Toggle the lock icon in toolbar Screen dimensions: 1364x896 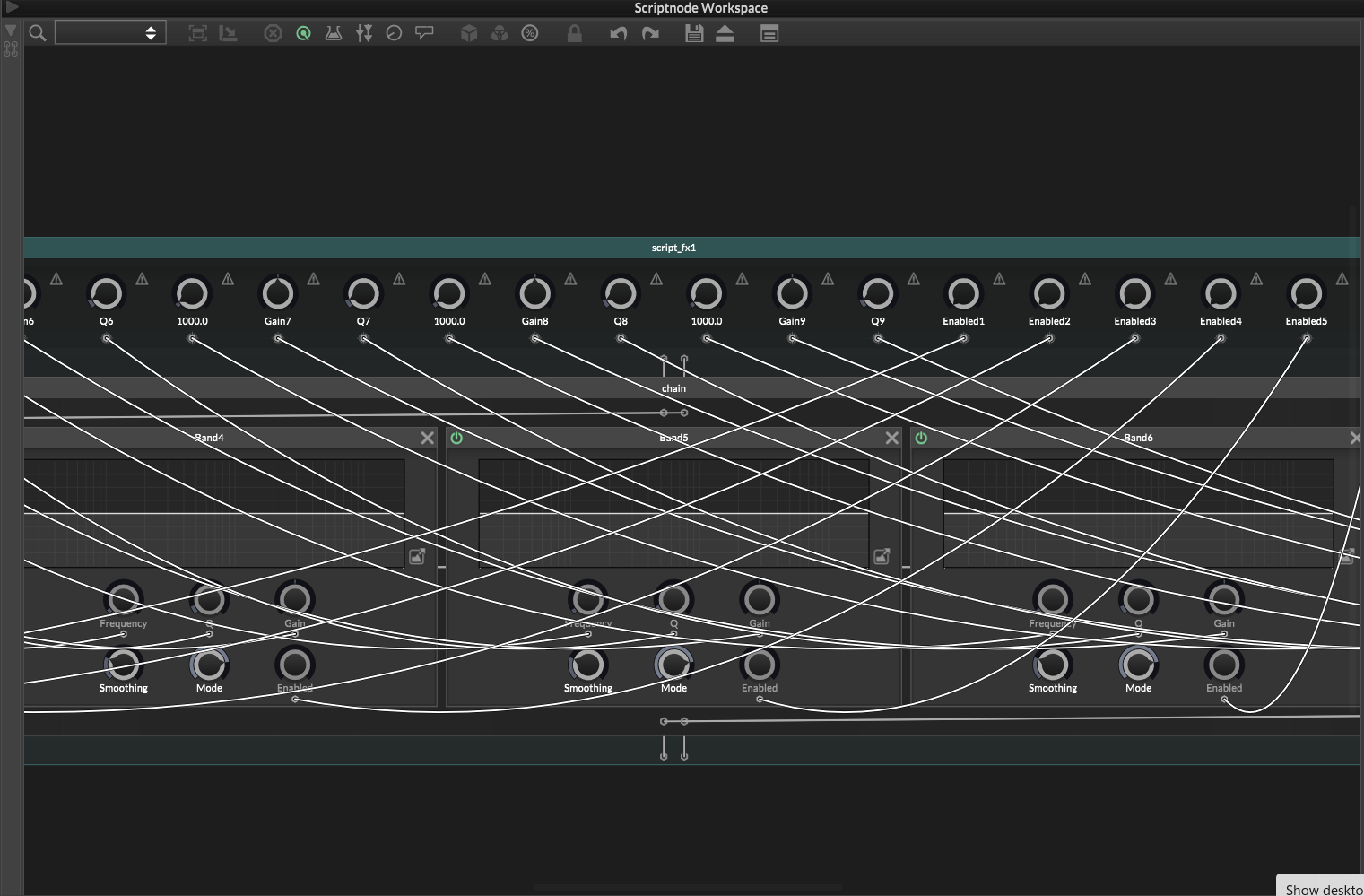tap(575, 33)
